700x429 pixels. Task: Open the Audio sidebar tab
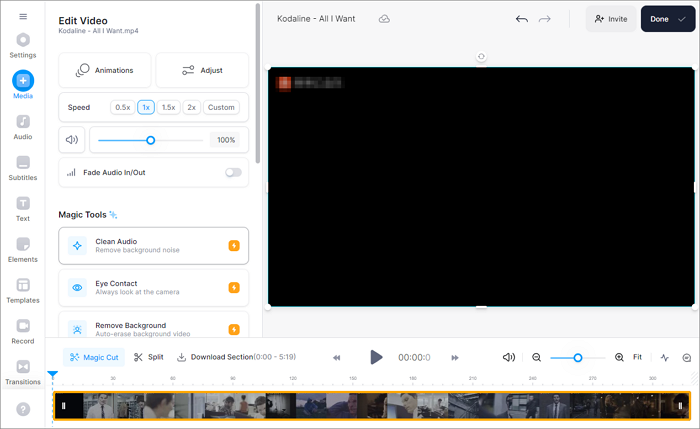pos(23,126)
